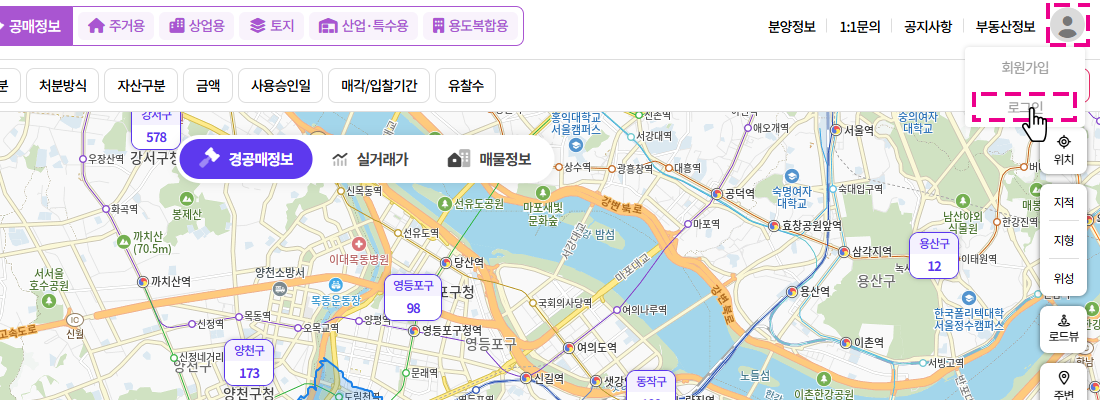Click 로그인 in the user menu
Image resolution: width=1100 pixels, height=400 pixels.
point(1025,107)
